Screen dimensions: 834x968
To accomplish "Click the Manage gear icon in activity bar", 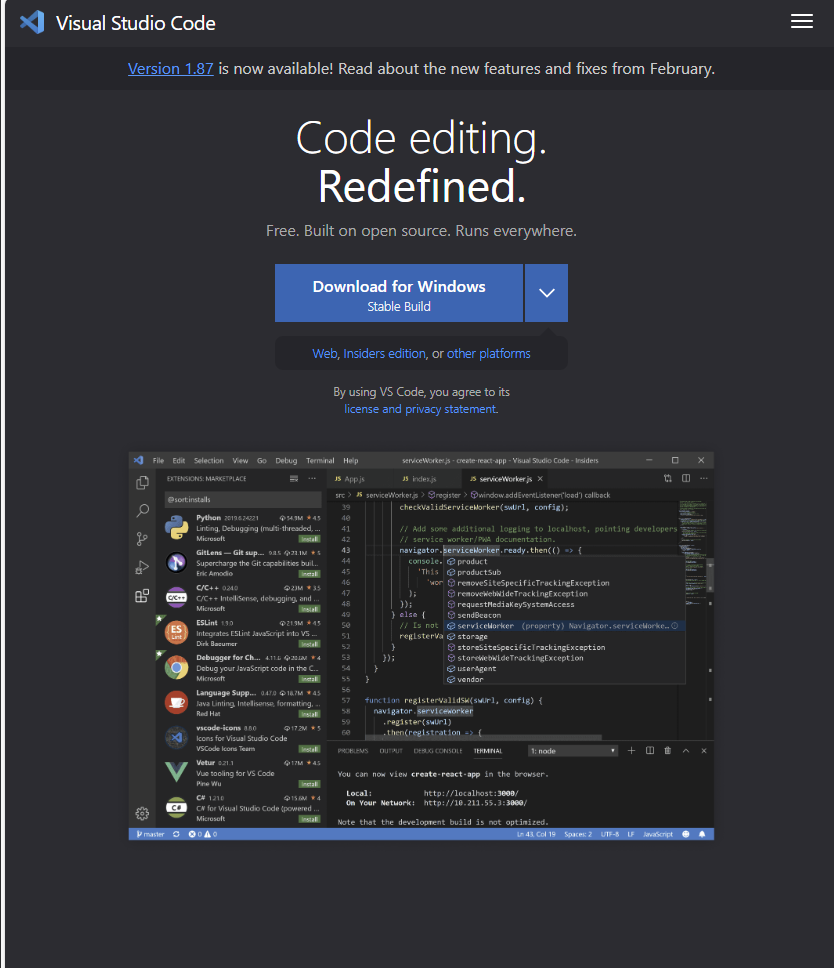I will (x=142, y=814).
